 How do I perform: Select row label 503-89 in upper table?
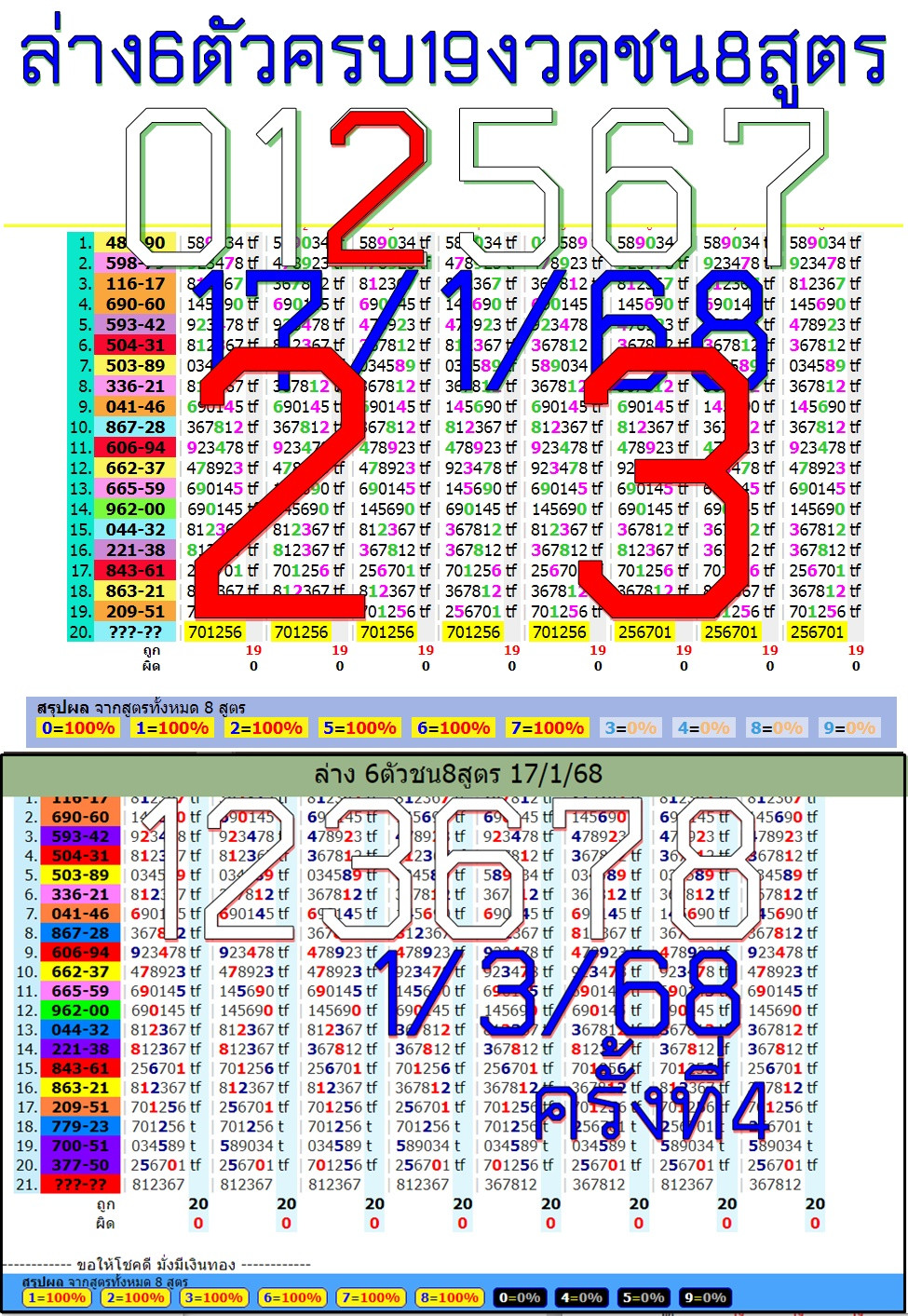click(135, 365)
